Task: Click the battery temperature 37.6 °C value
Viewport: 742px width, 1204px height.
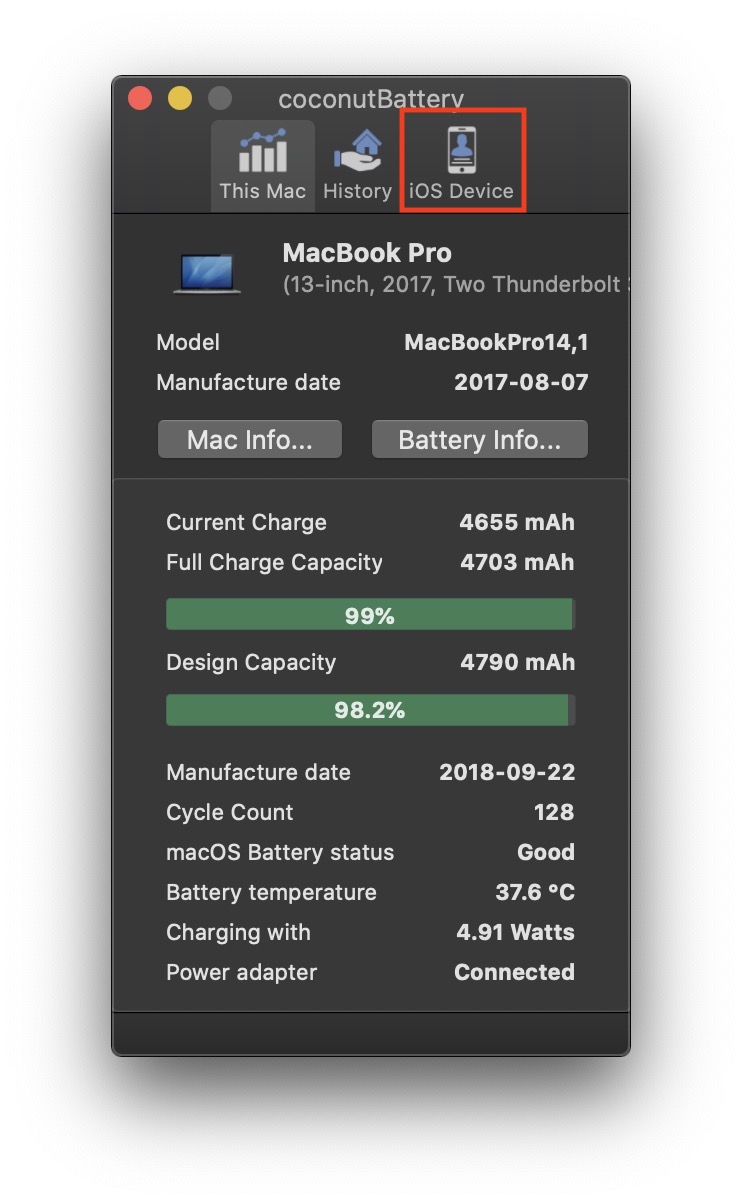Action: coord(534,893)
